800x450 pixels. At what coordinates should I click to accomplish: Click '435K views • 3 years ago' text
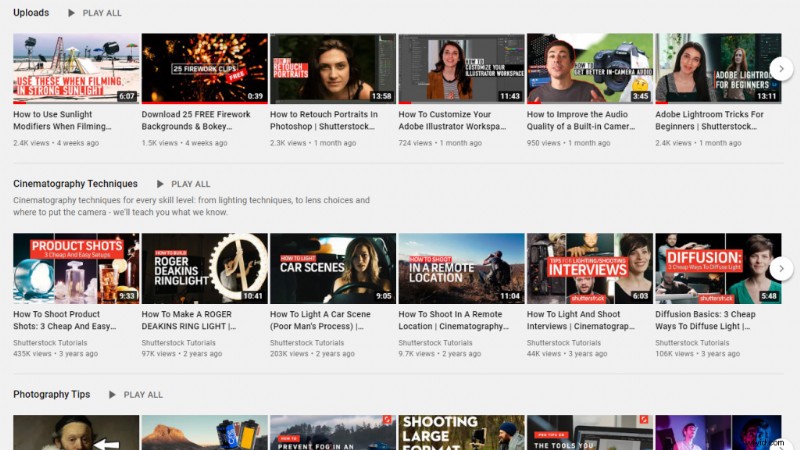pos(55,354)
